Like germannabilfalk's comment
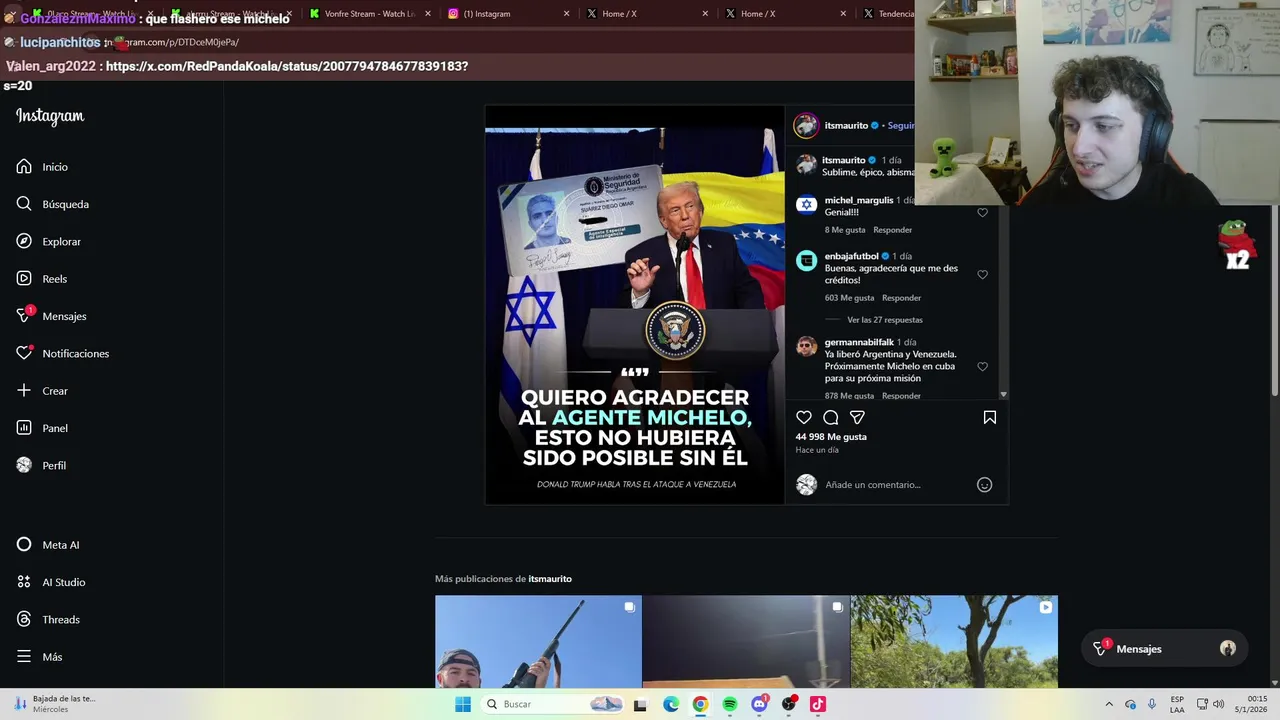Screen dimensions: 1280x720 pyautogui.click(x=982, y=367)
